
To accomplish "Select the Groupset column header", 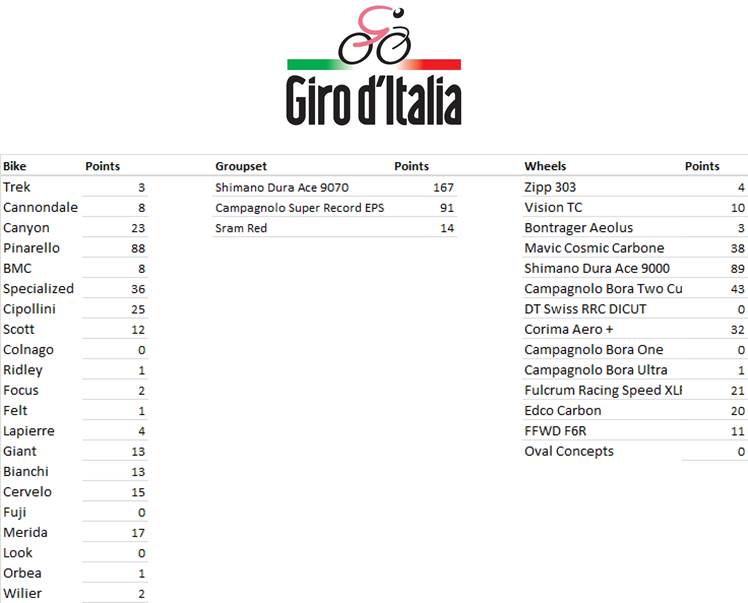I will pos(241,166).
